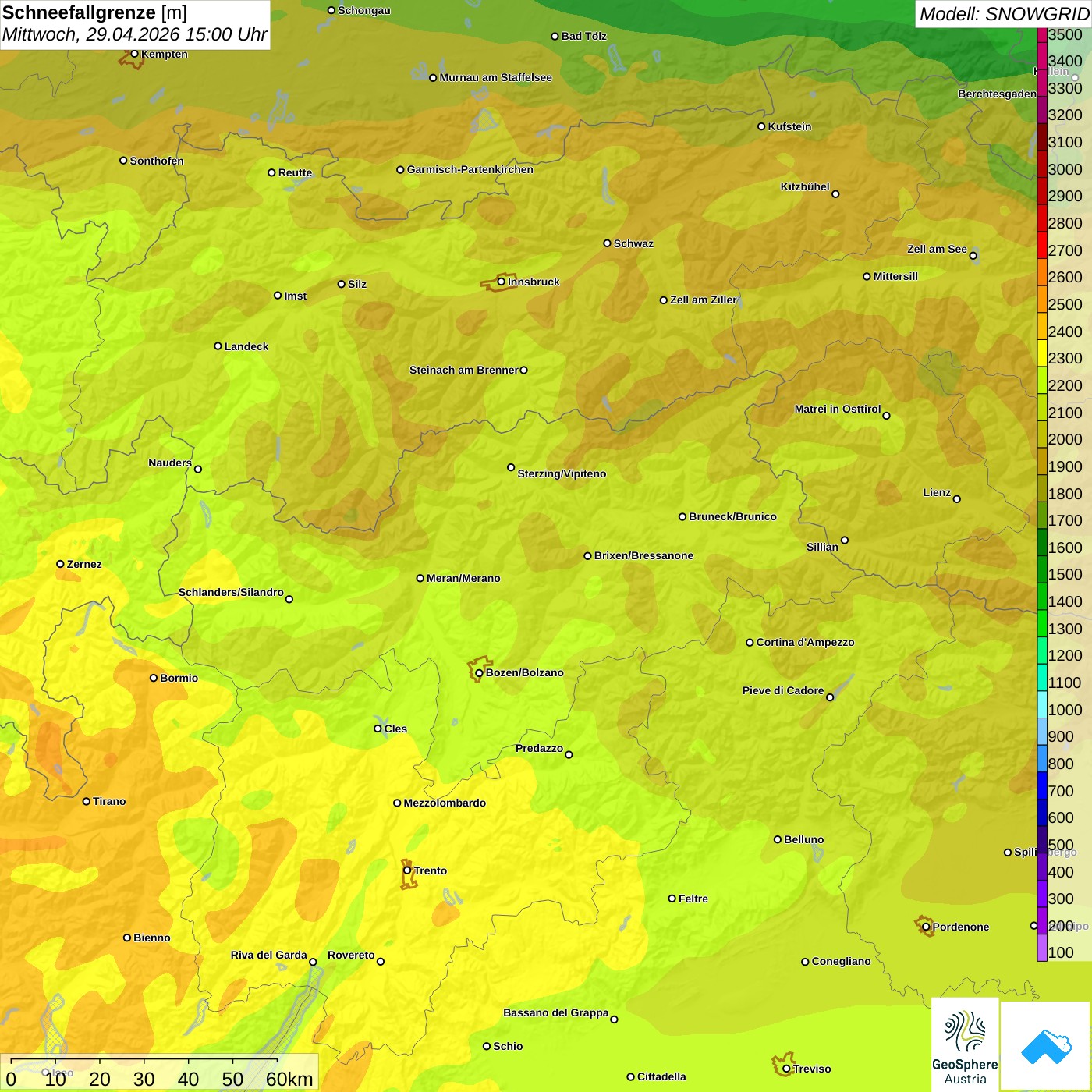
Task: Click the Bozen/Bolzano city marker
Action: click(x=479, y=672)
